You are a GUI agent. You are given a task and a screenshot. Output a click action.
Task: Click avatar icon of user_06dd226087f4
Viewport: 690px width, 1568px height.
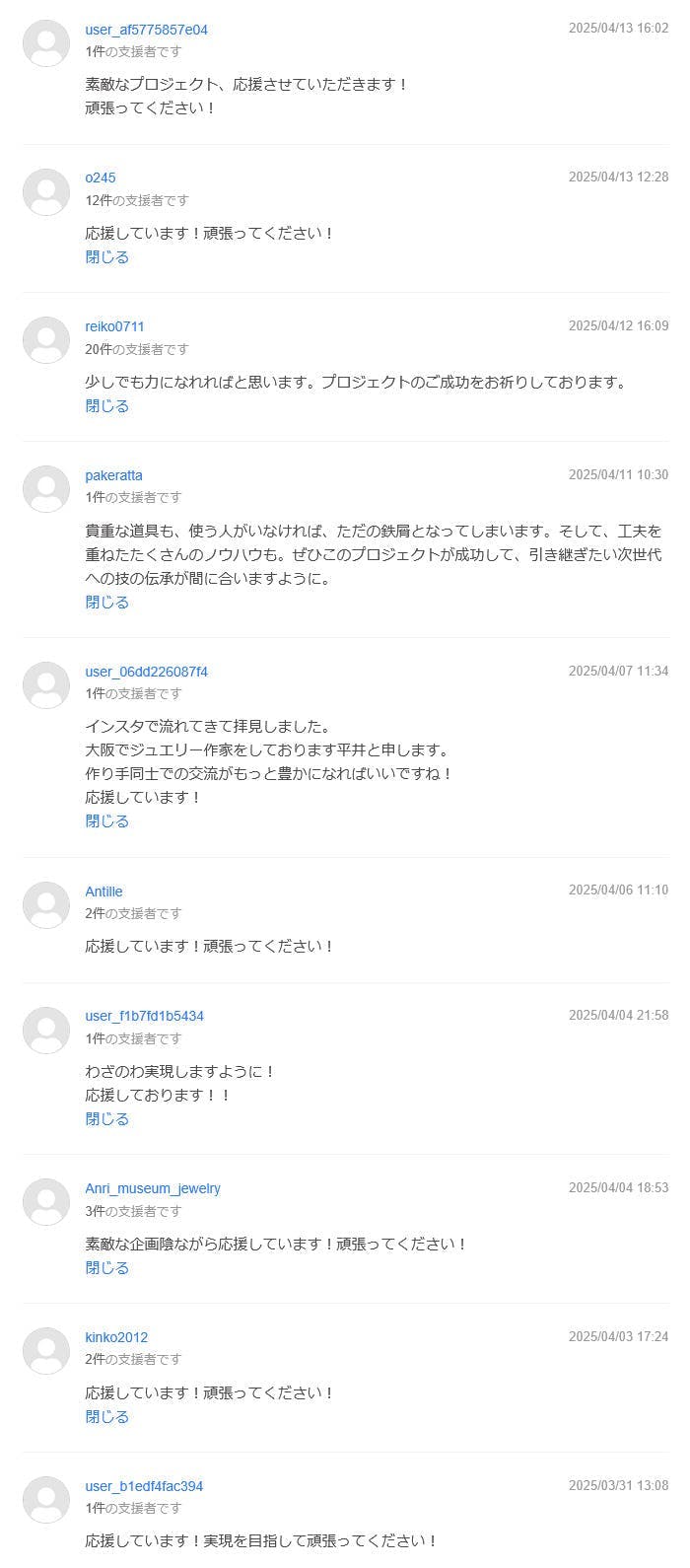[x=46, y=685]
